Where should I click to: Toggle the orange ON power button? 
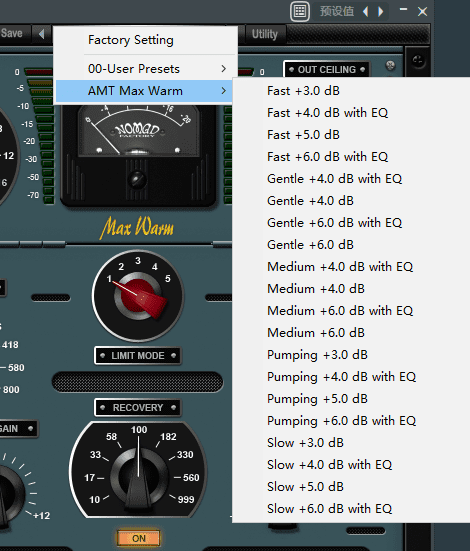coord(139,538)
